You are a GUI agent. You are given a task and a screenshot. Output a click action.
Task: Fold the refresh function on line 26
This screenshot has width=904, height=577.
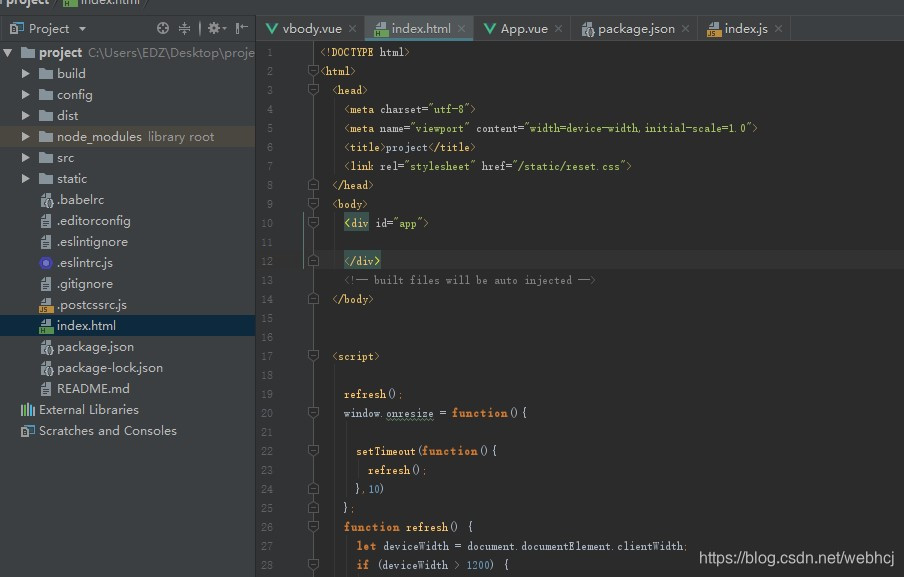click(313, 527)
